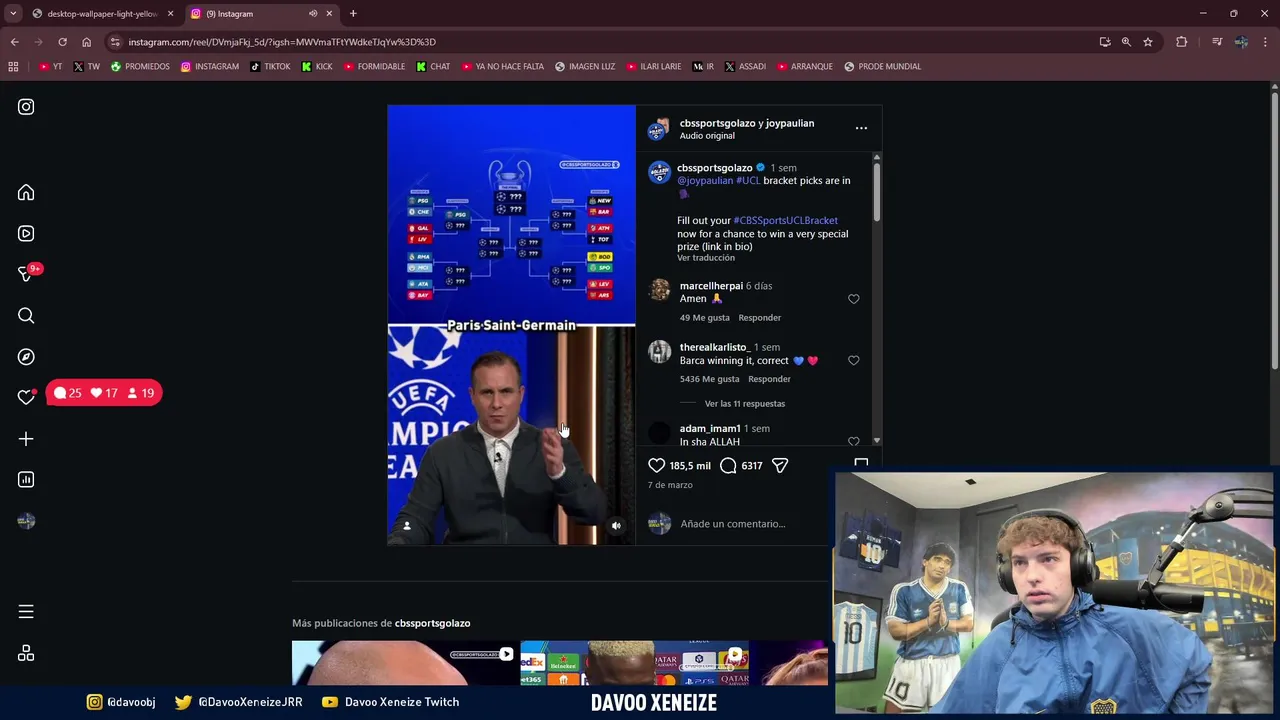Open the first related post thumbnail

point(405,663)
